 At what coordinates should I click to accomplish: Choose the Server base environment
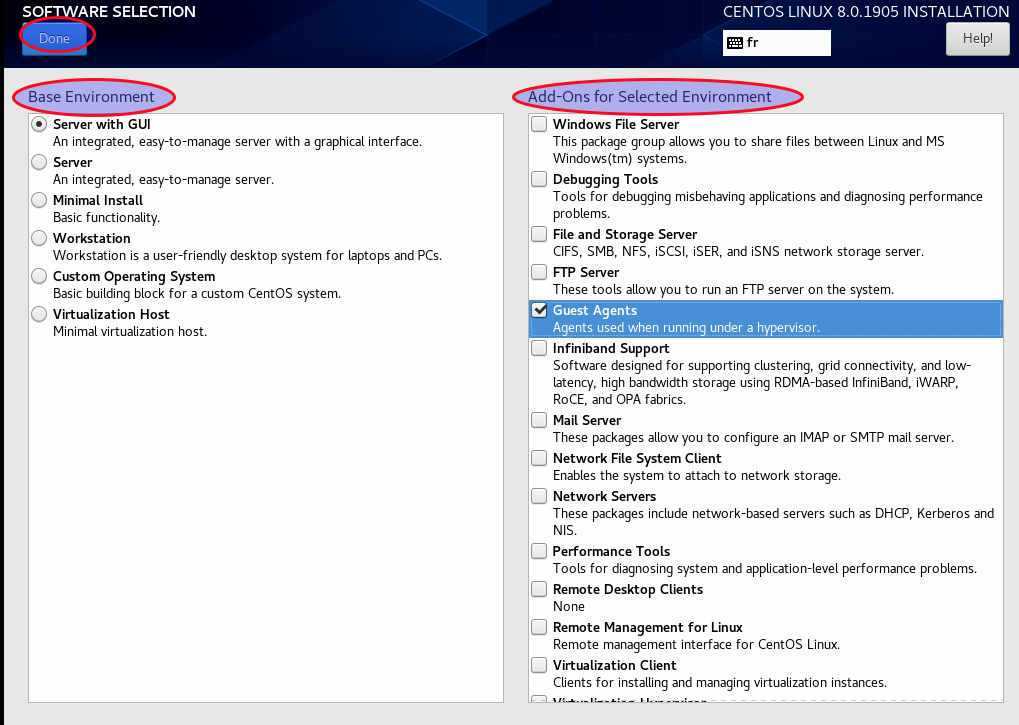[x=39, y=162]
